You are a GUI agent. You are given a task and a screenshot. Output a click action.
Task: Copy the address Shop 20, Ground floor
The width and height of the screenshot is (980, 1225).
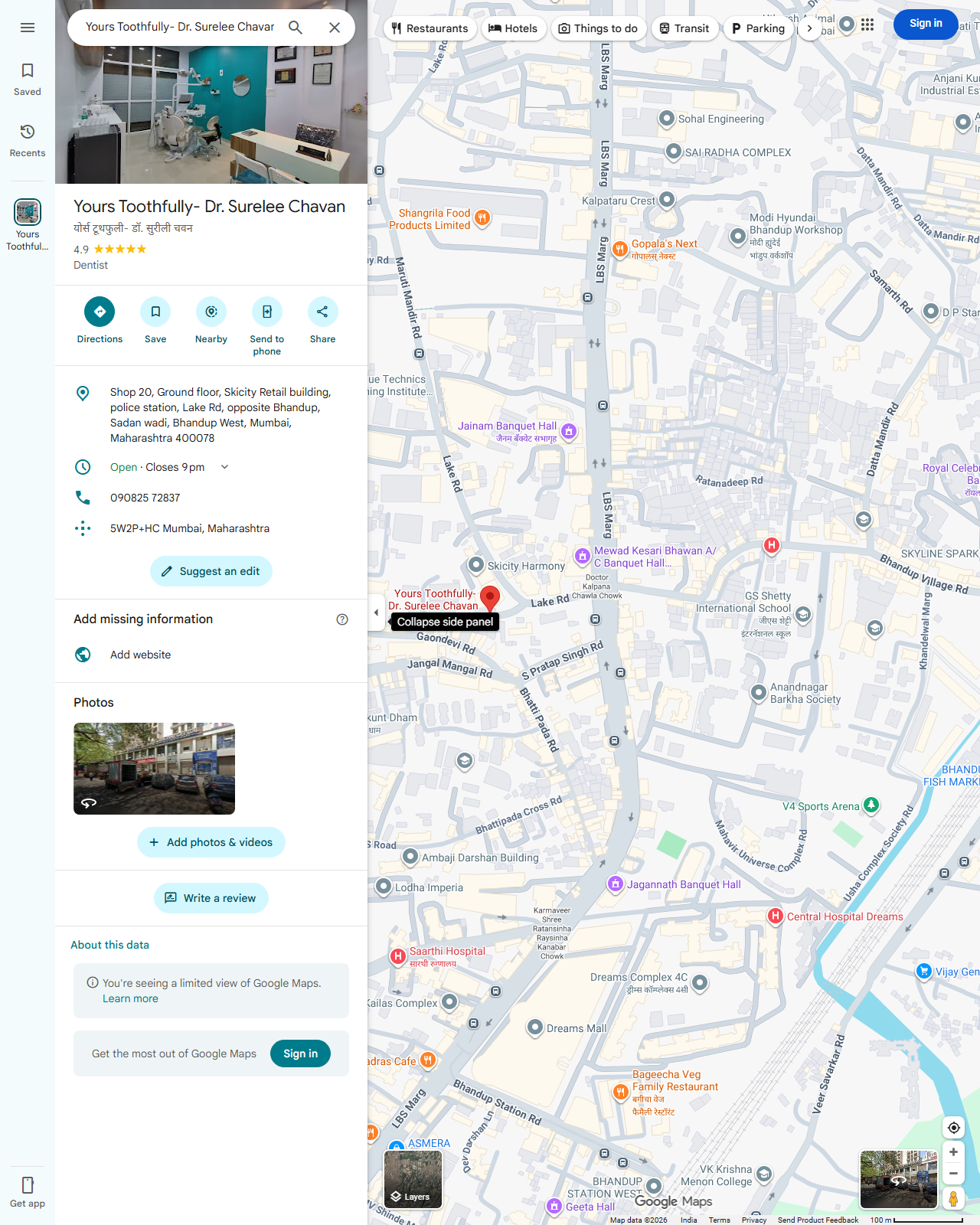[x=211, y=415]
